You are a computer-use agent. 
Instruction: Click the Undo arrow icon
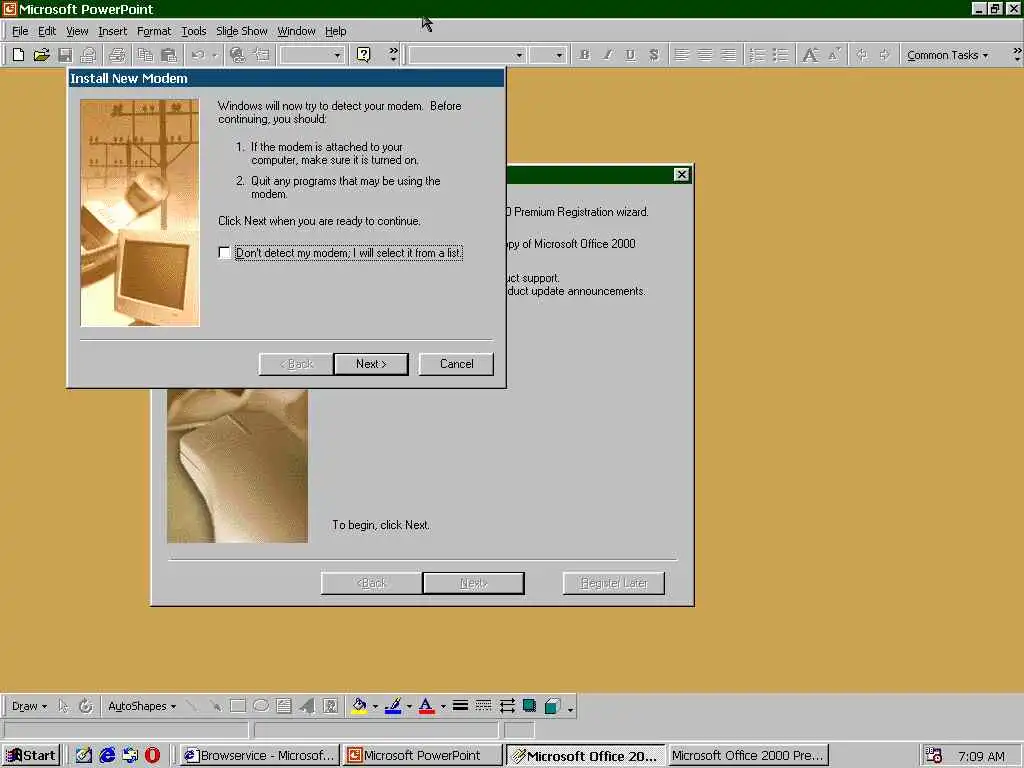tap(199, 55)
